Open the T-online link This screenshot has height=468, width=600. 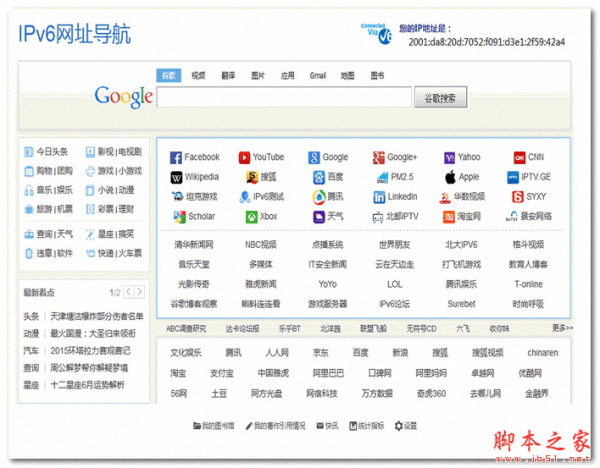[528, 284]
